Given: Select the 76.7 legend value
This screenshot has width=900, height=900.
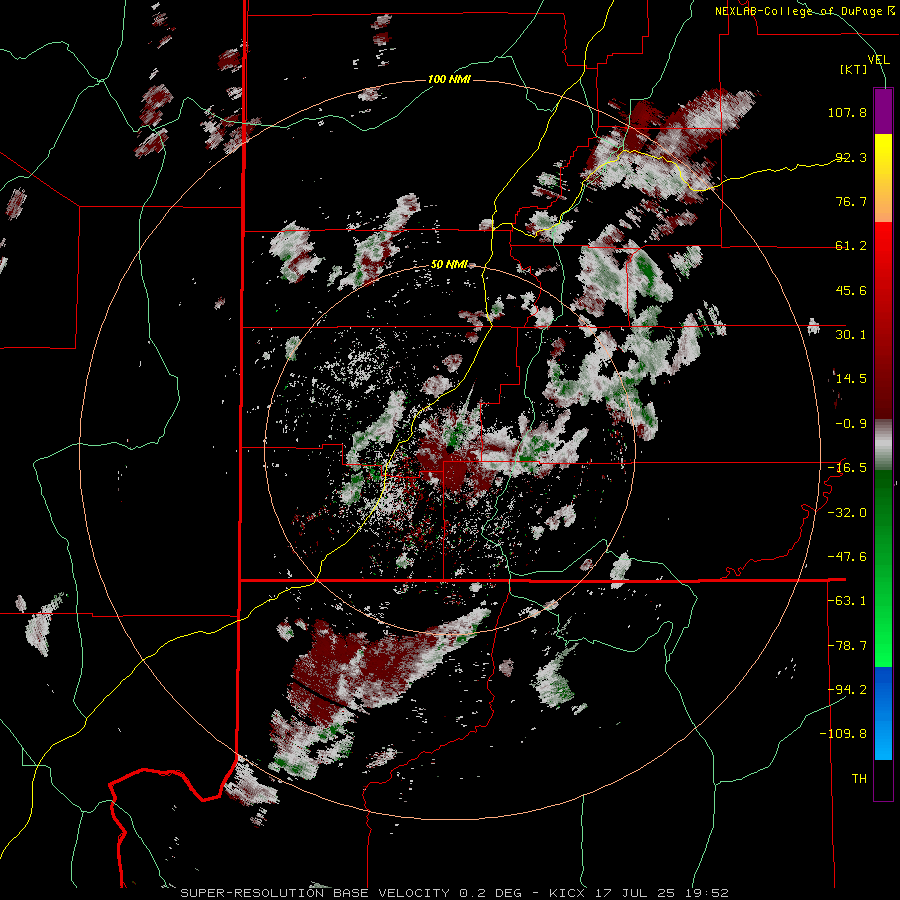Looking at the screenshot, I should pos(851,201).
